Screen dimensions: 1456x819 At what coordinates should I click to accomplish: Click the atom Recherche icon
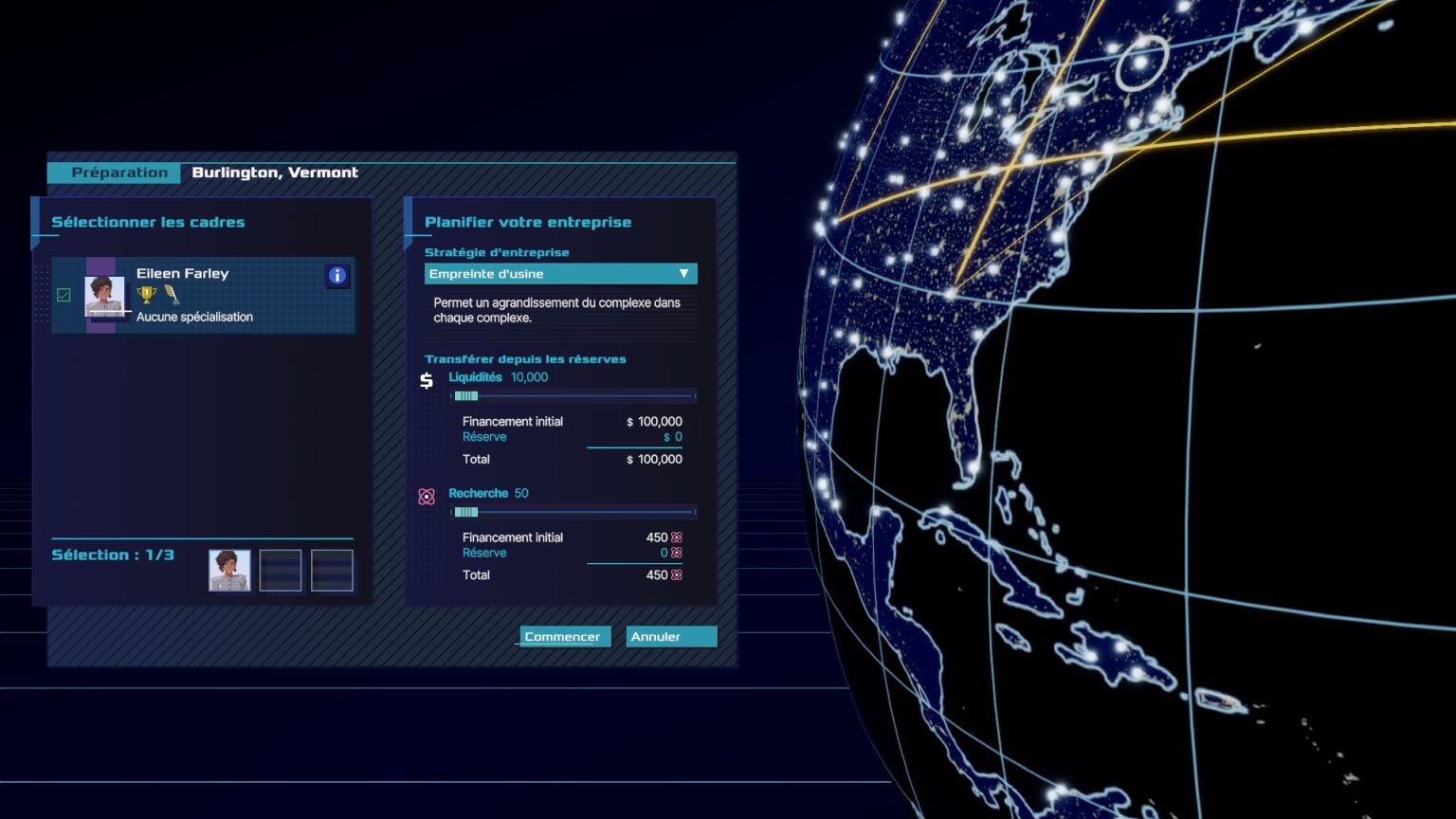point(427,497)
